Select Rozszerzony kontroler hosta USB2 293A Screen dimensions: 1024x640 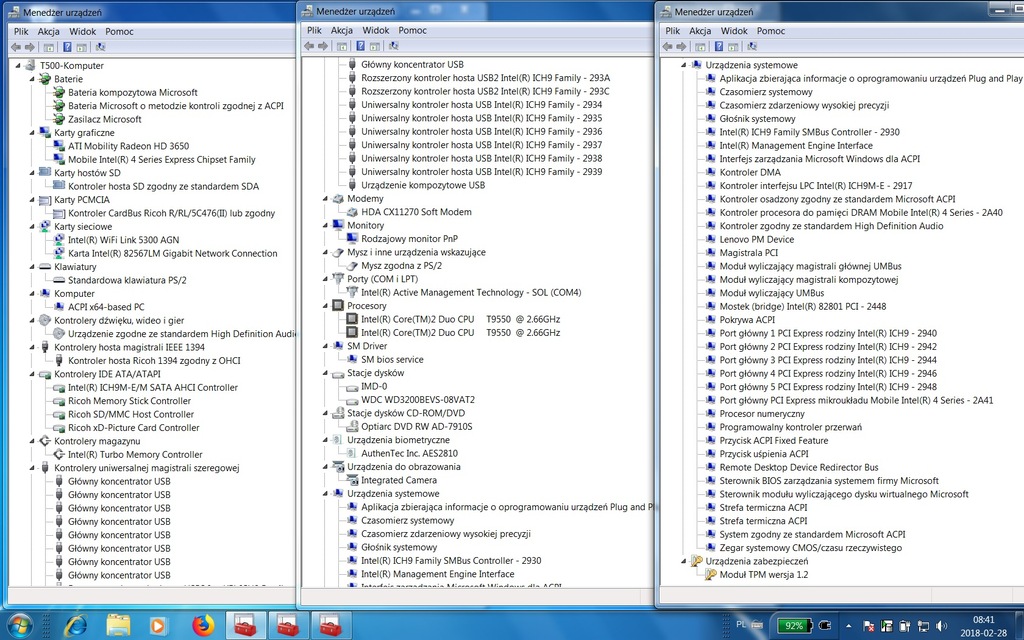(485, 78)
